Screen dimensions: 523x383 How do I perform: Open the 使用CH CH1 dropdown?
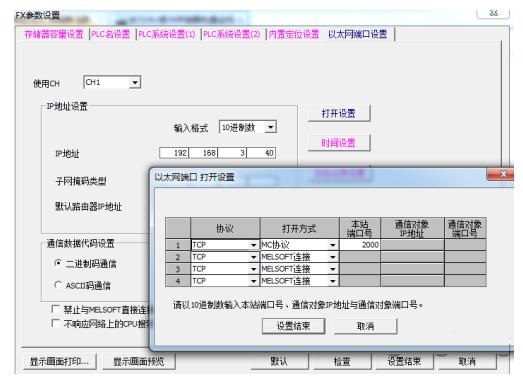pyautogui.click(x=134, y=82)
